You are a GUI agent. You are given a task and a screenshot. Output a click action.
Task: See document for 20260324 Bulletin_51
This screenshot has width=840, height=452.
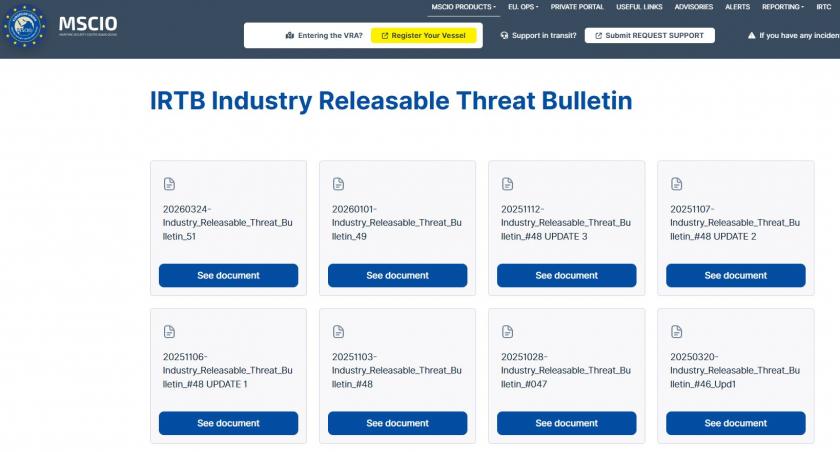228,275
